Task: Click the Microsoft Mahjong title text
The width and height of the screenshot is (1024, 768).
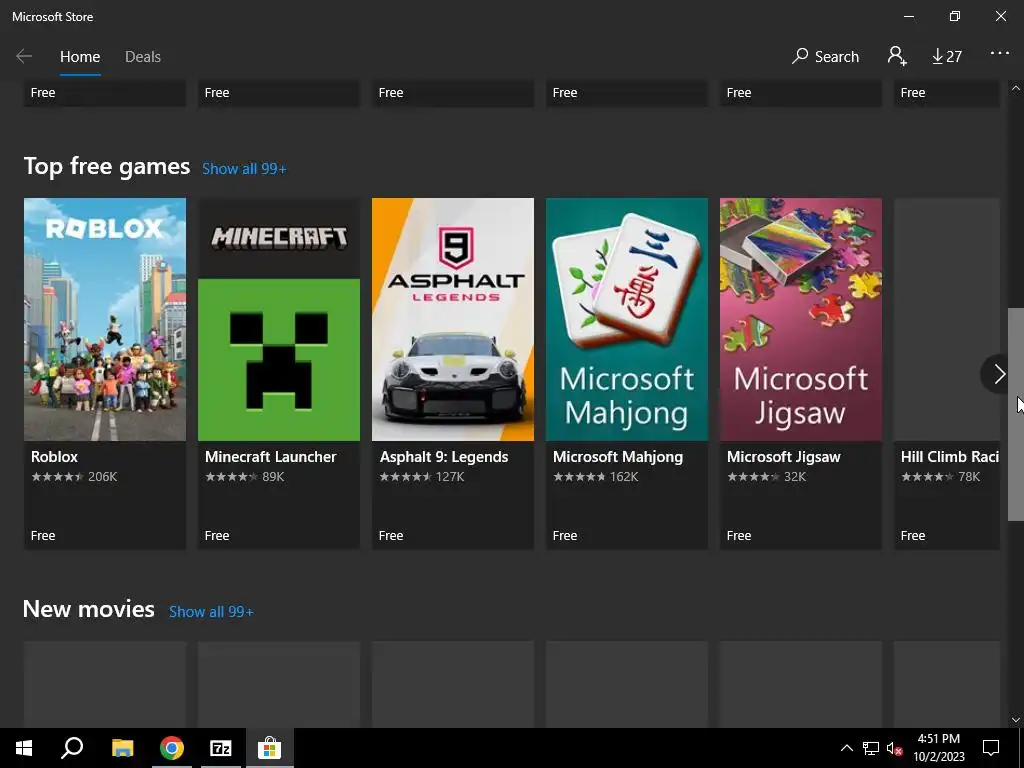Action: [618, 456]
